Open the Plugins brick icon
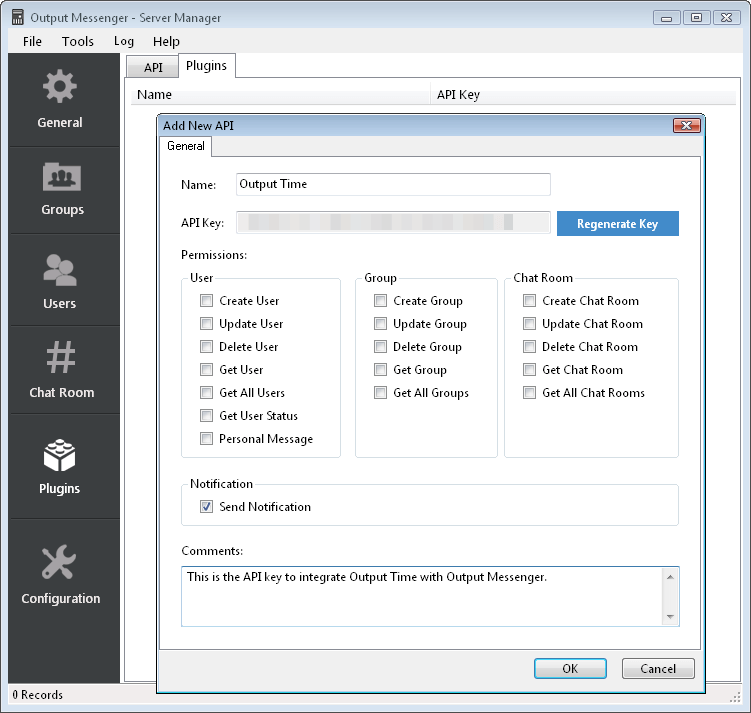This screenshot has height=713, width=751. click(x=59, y=455)
